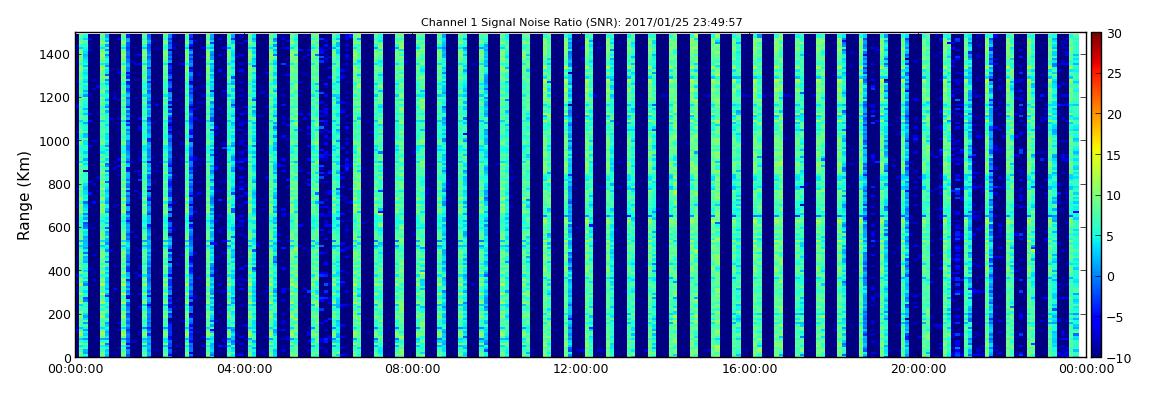The image size is (1150, 407).
Task: Click the 20:00:00 time axis label
Action: point(918,369)
